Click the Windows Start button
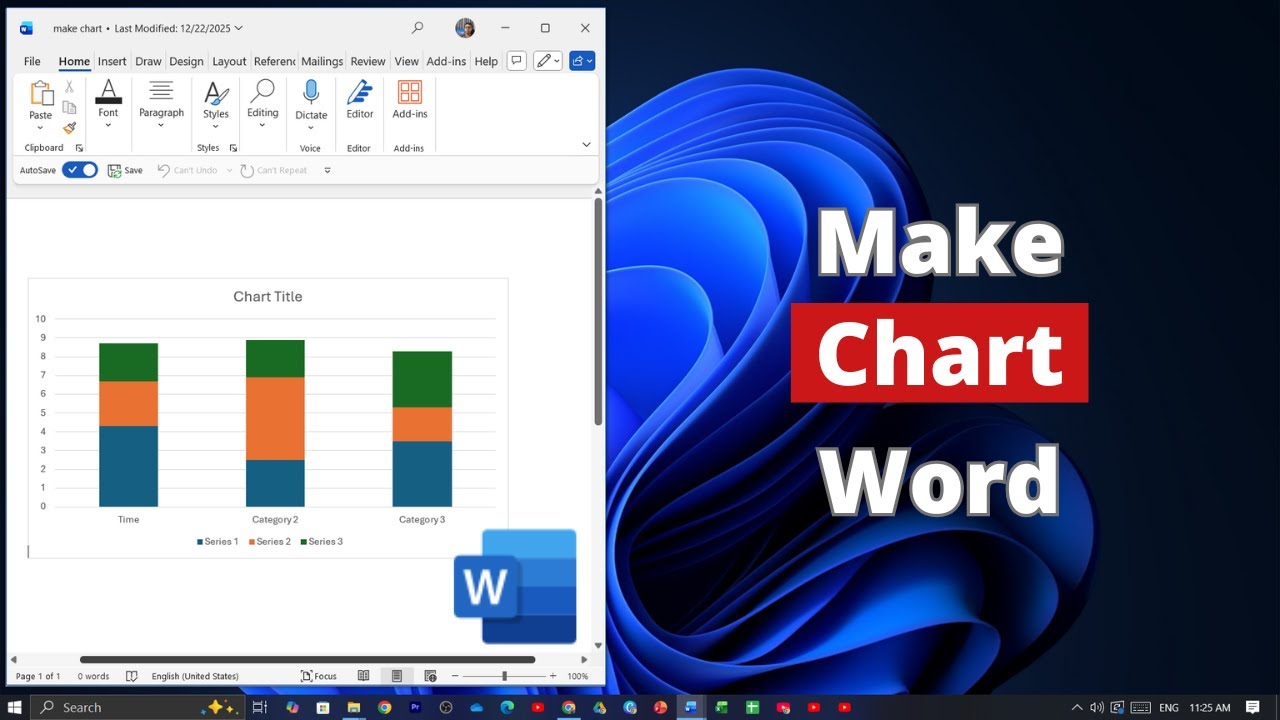1280x720 pixels. pos(15,707)
